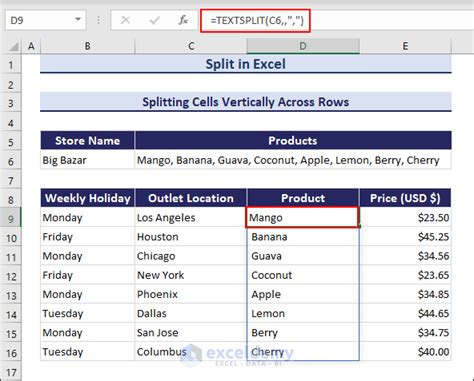Select the 'Store Name' header cell
The image size is (474, 381).
[x=87, y=141]
